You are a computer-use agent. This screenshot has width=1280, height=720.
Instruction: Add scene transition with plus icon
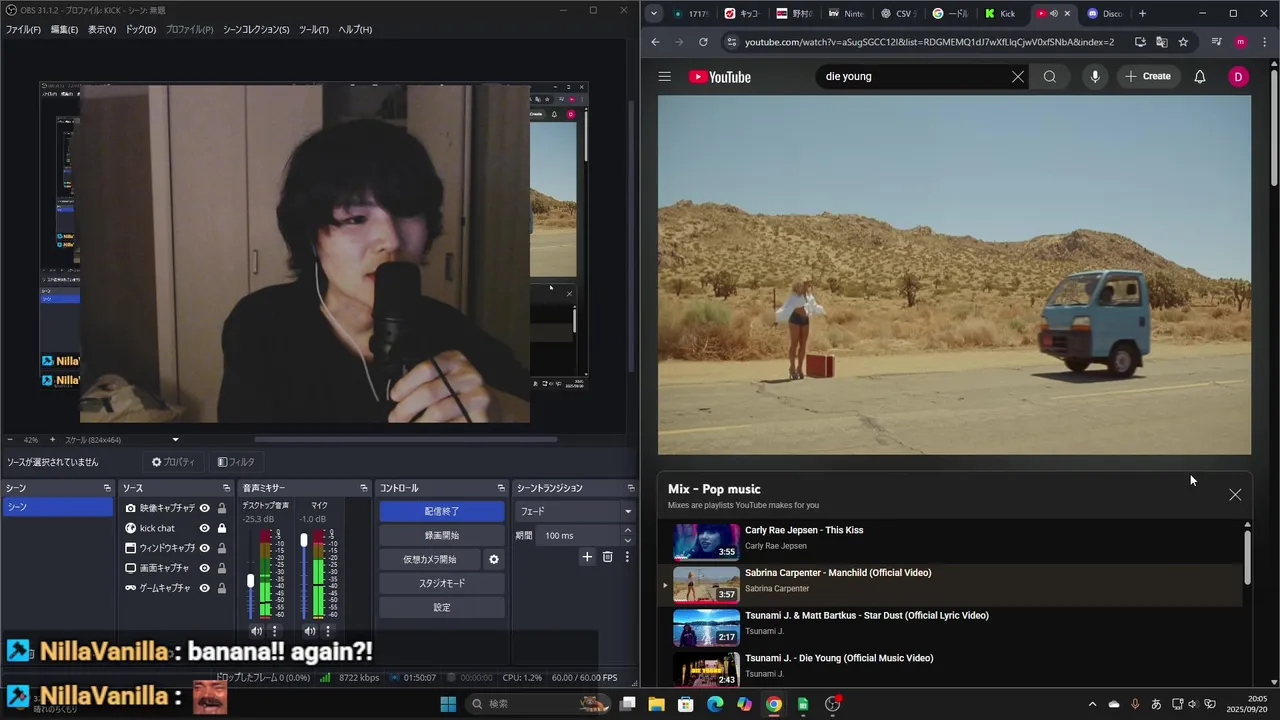pyautogui.click(x=587, y=557)
